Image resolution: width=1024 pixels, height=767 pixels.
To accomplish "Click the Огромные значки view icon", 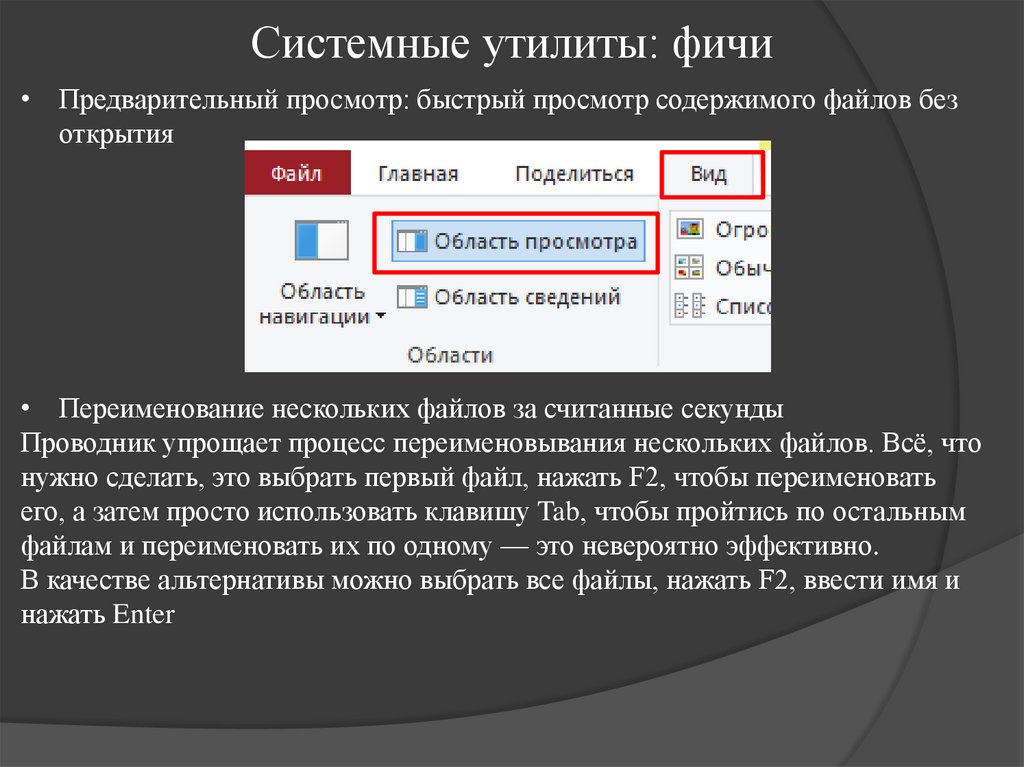I will pyautogui.click(x=689, y=228).
